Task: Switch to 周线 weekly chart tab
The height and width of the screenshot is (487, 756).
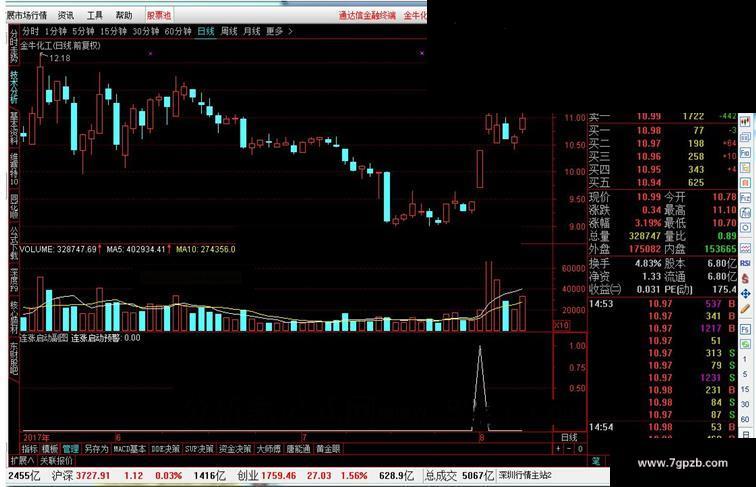Action: click(x=229, y=31)
